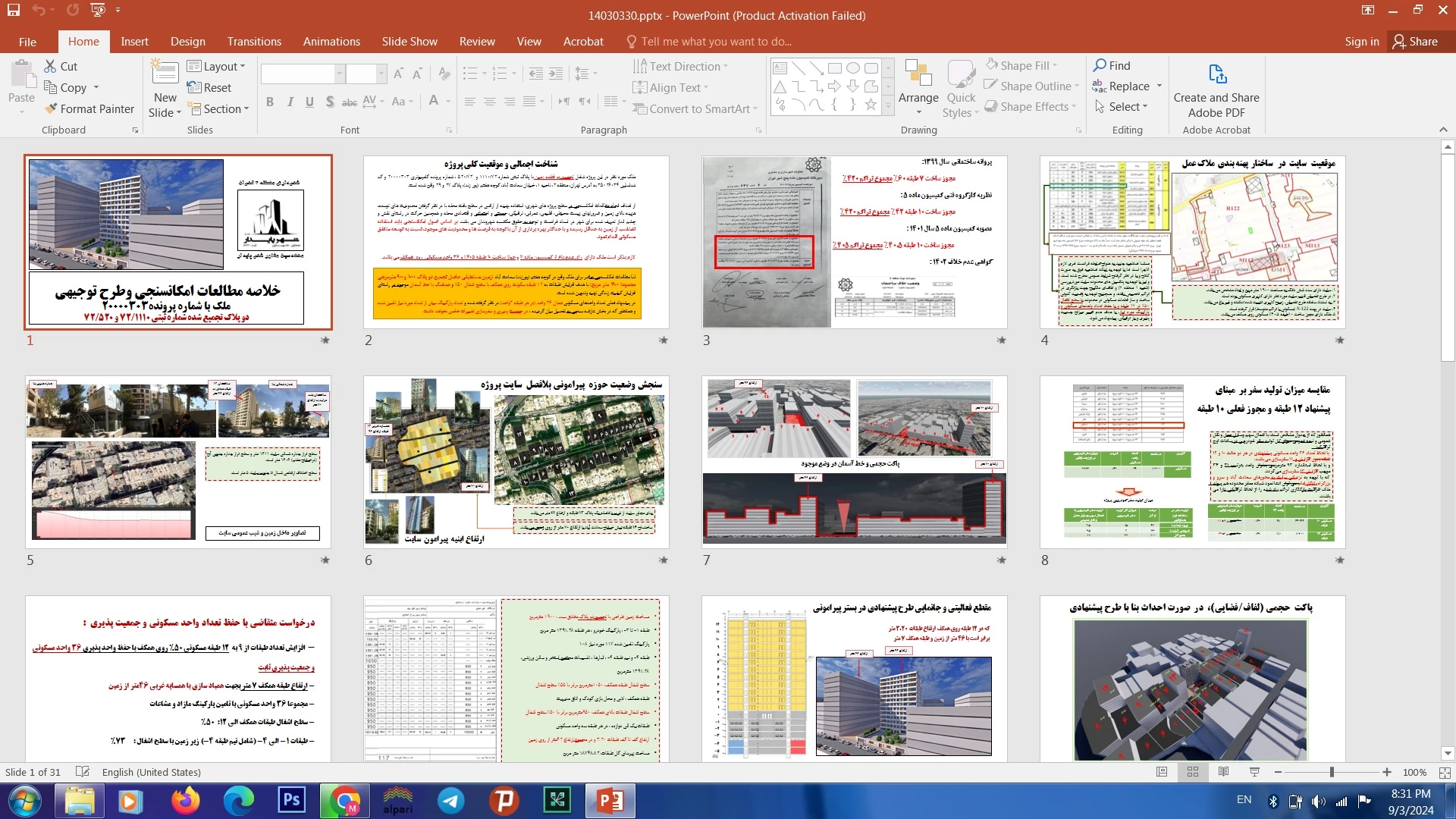Switch to the Design tab
The width and height of the screenshot is (1456, 819).
[187, 41]
